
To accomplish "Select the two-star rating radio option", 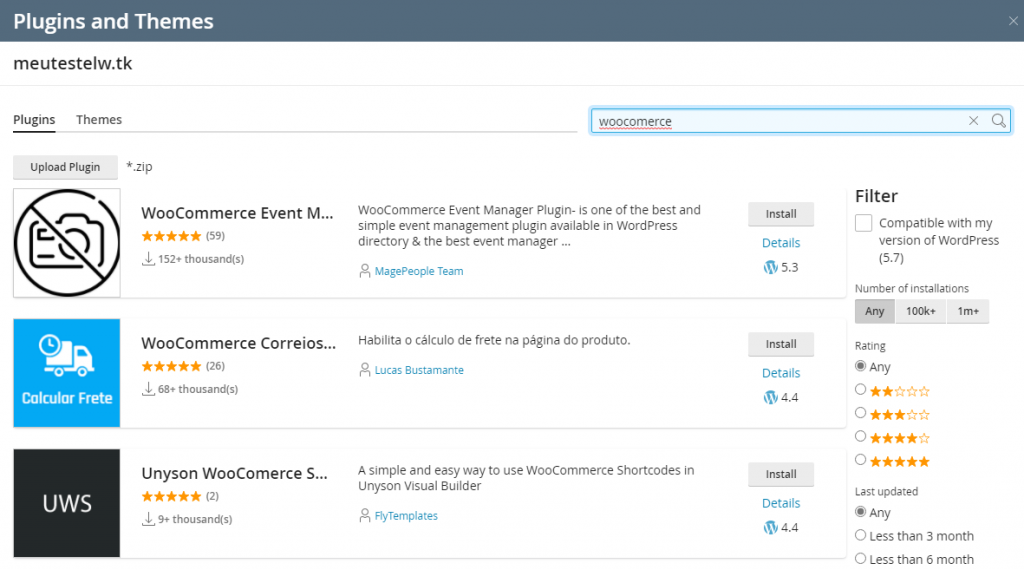I will (861, 390).
